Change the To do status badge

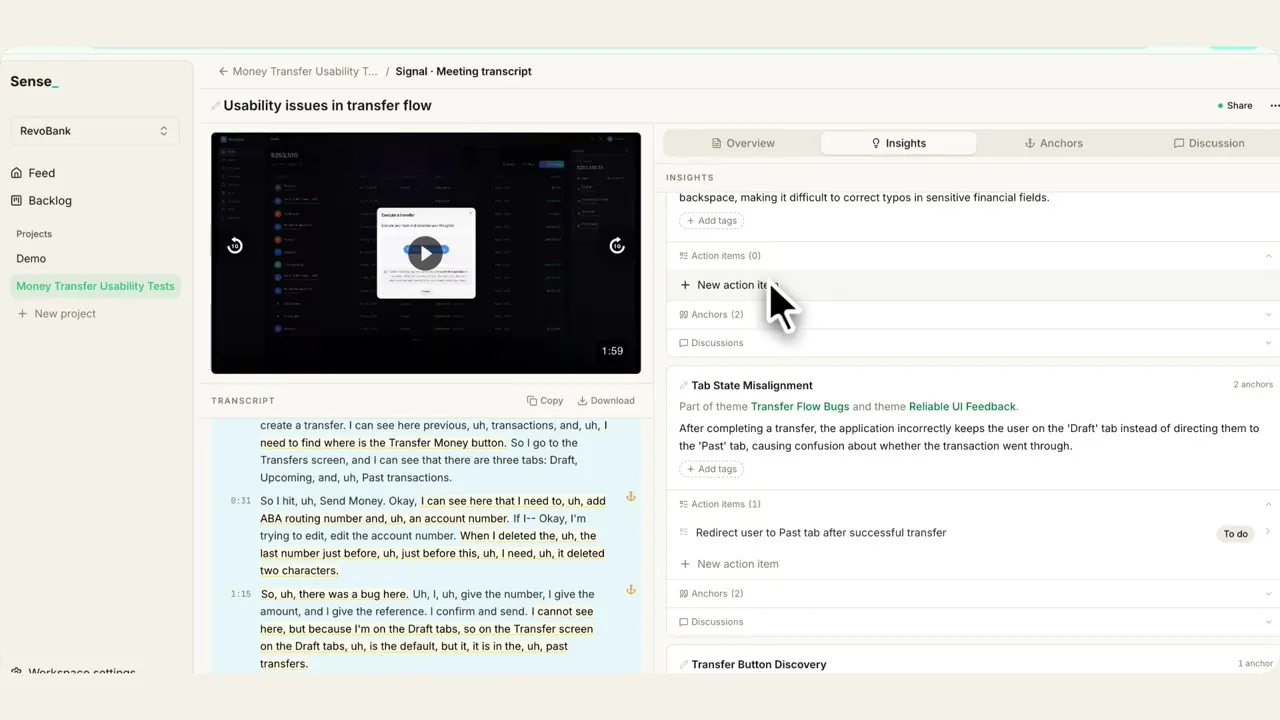[x=1236, y=534]
